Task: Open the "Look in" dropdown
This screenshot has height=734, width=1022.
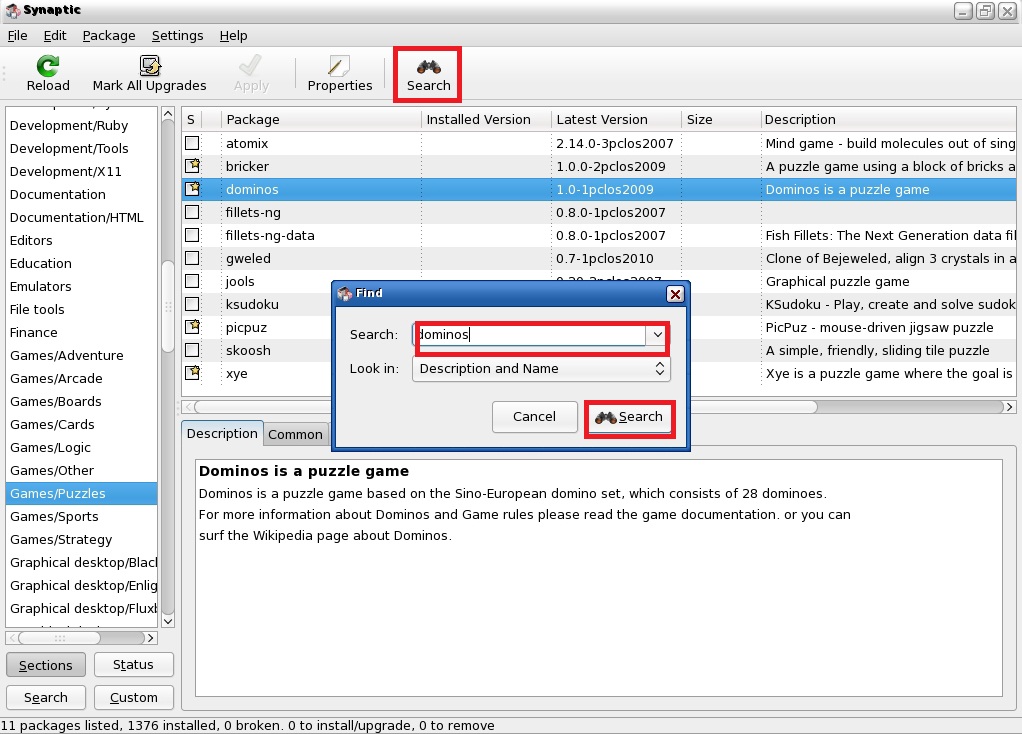Action: [540, 369]
